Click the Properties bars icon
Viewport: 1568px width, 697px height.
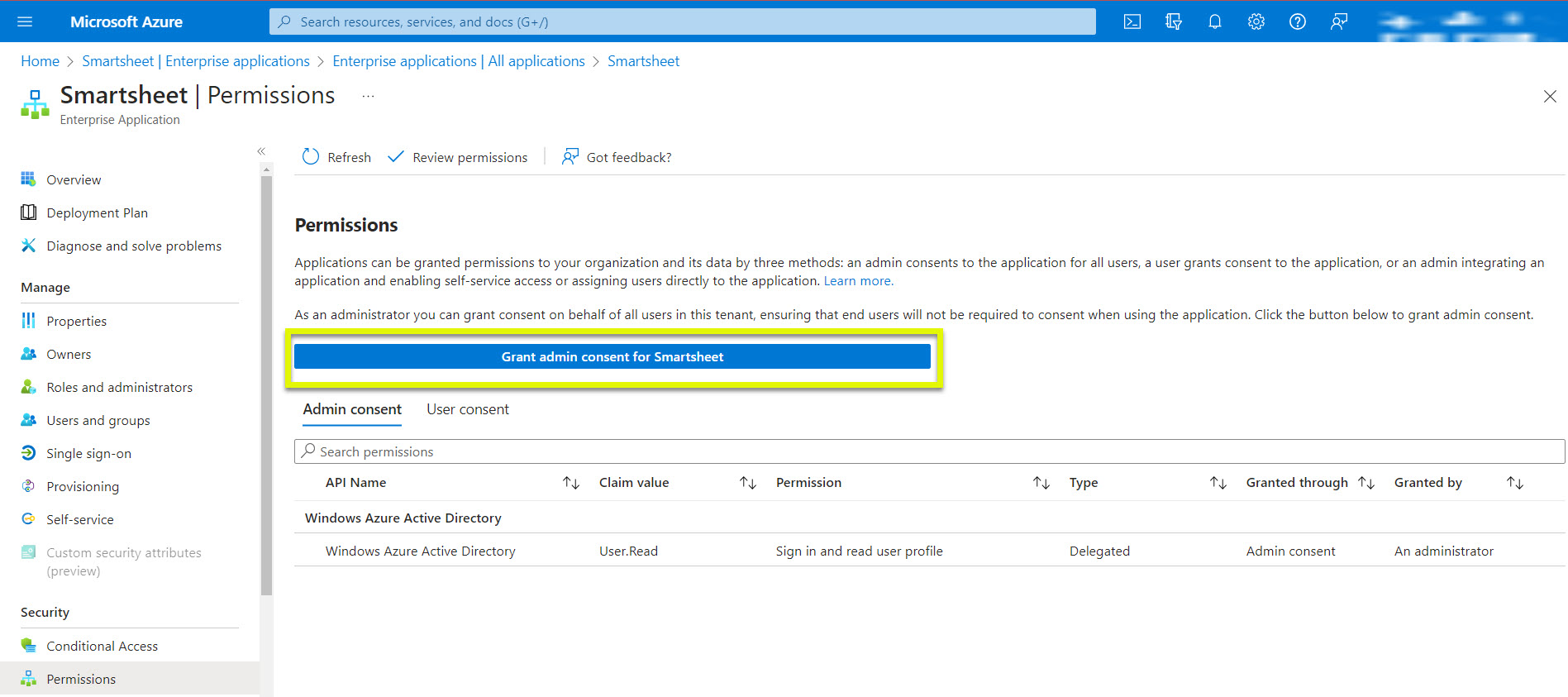pos(28,320)
